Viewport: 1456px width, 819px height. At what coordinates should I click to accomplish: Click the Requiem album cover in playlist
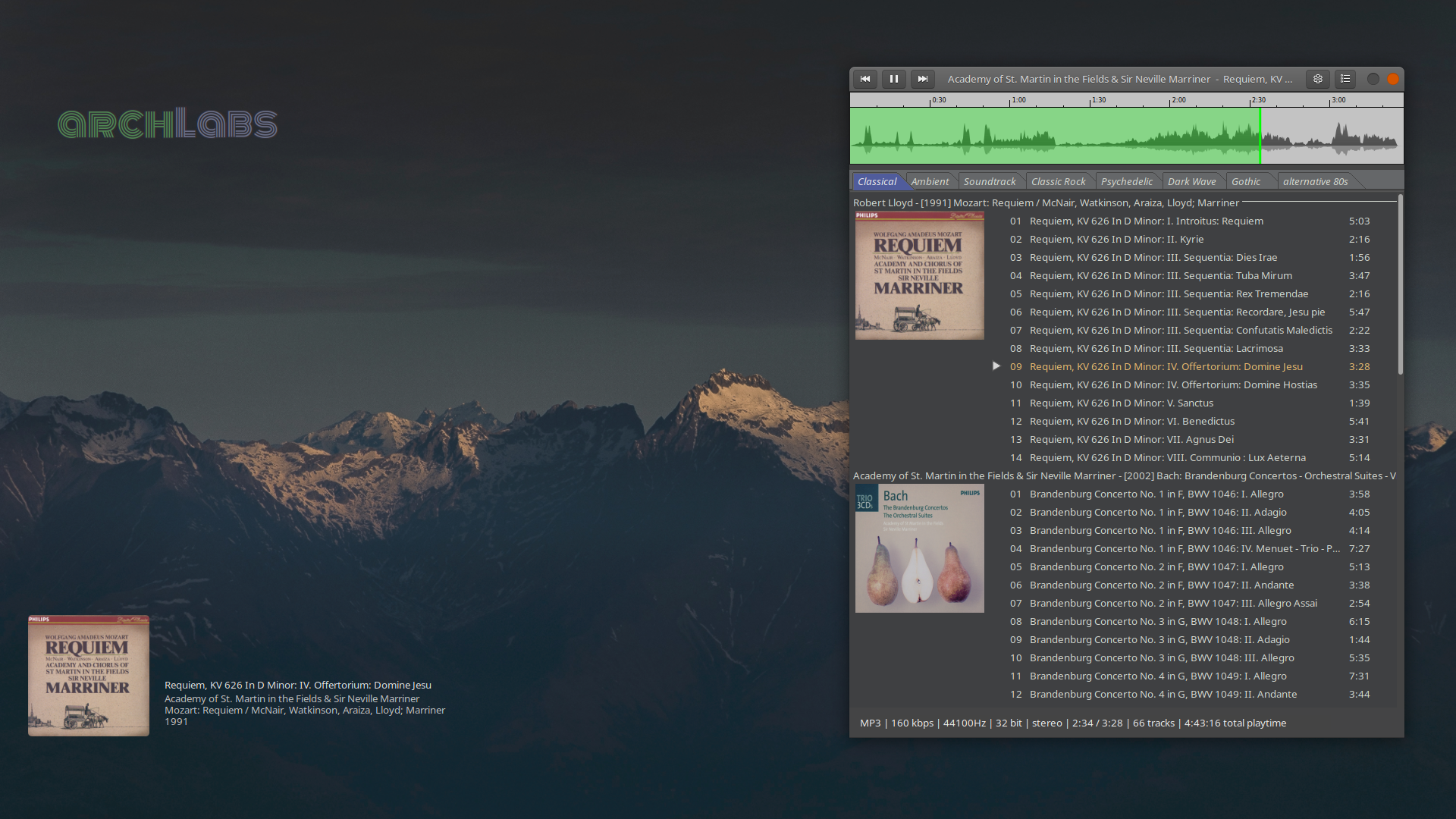pos(919,276)
